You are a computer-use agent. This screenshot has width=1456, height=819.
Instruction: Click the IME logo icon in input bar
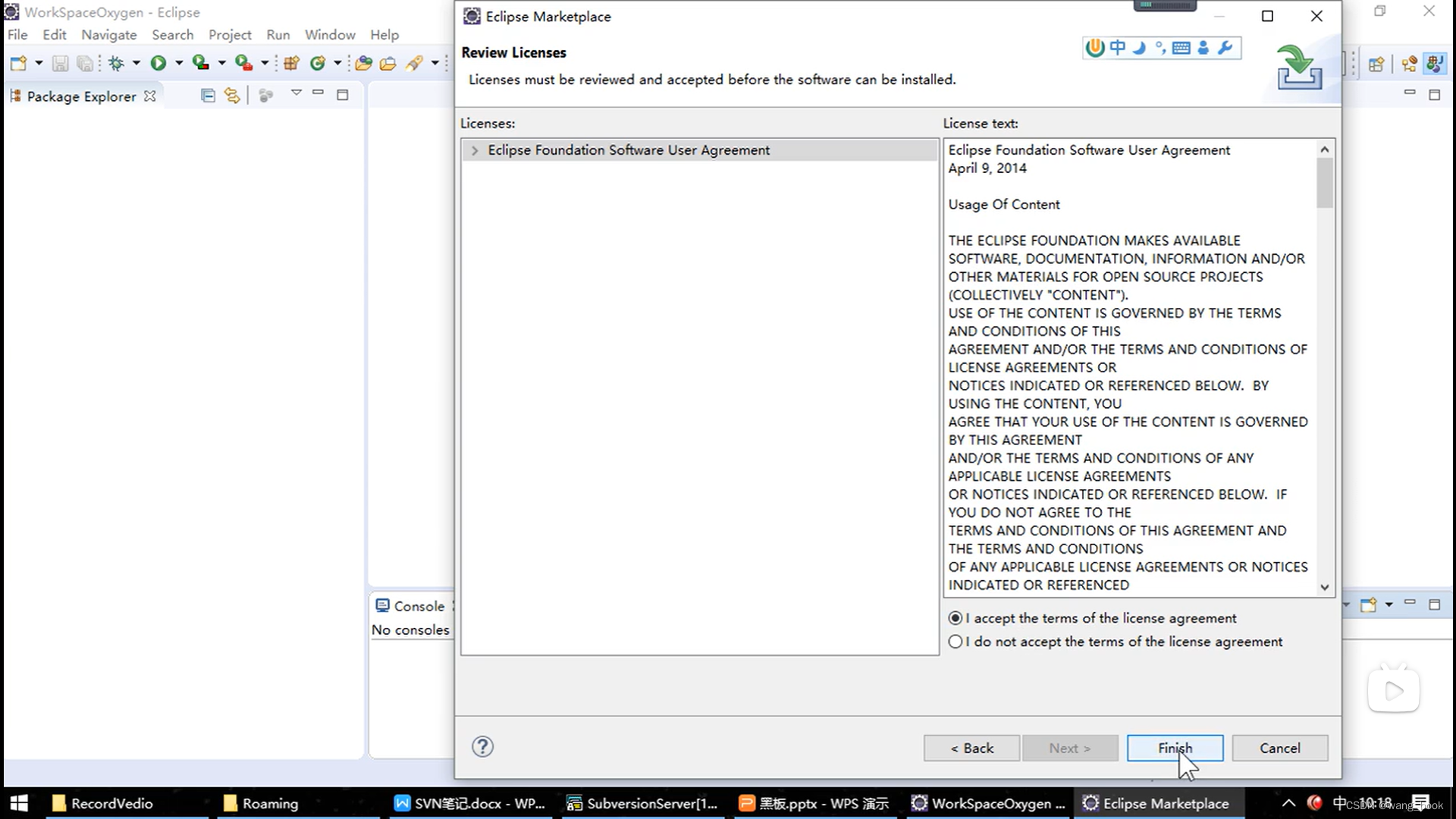click(1094, 48)
